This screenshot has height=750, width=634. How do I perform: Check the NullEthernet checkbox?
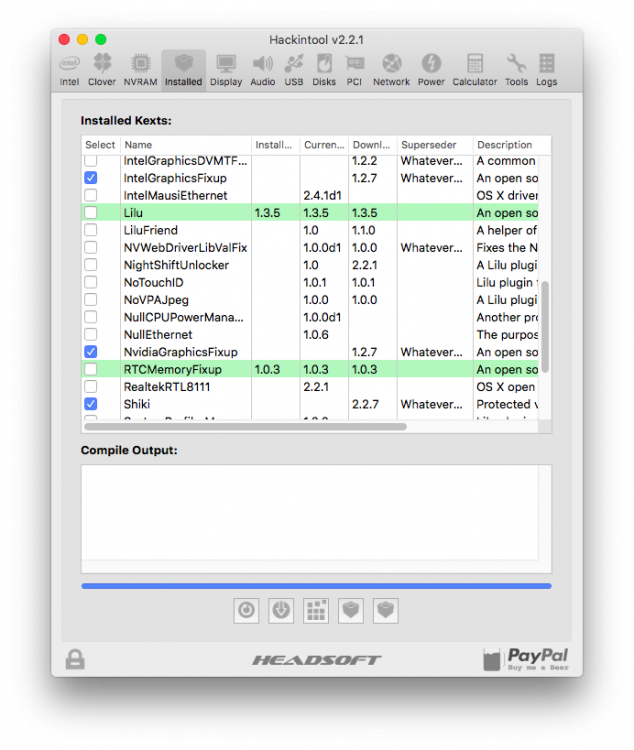90,334
